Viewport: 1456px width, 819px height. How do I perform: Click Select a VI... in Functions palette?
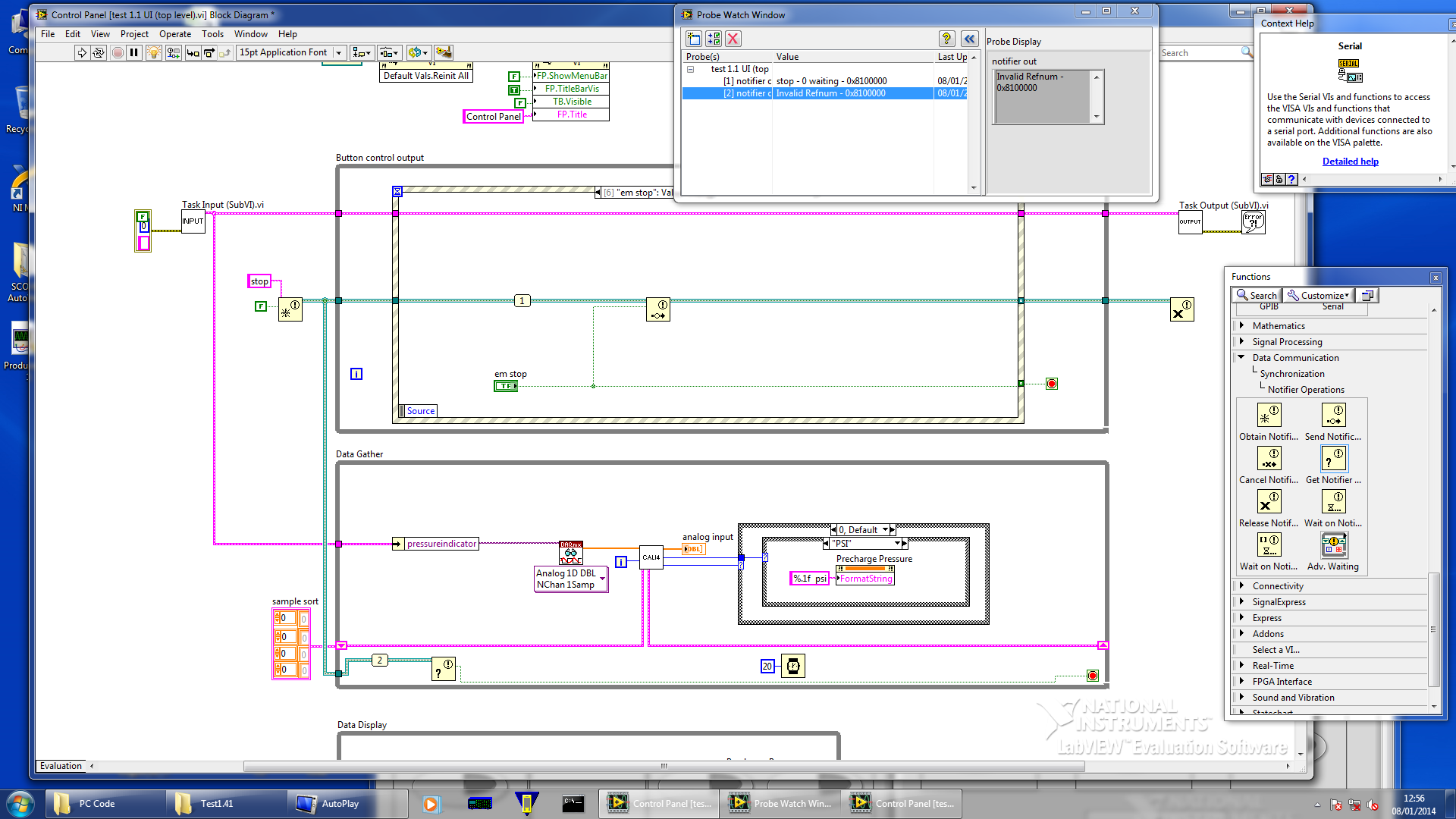(x=1276, y=650)
